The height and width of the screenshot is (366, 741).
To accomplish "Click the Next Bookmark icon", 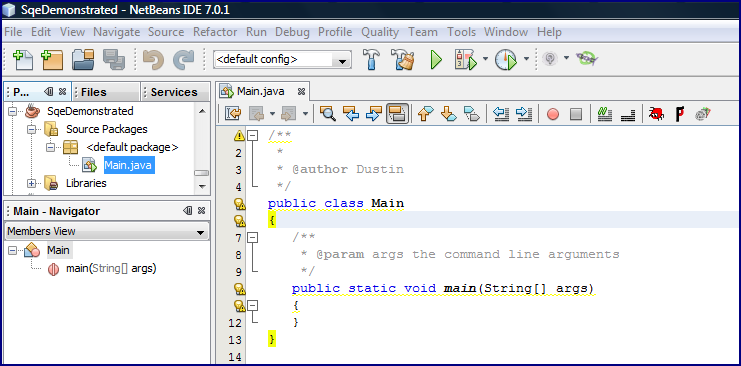I will point(448,113).
